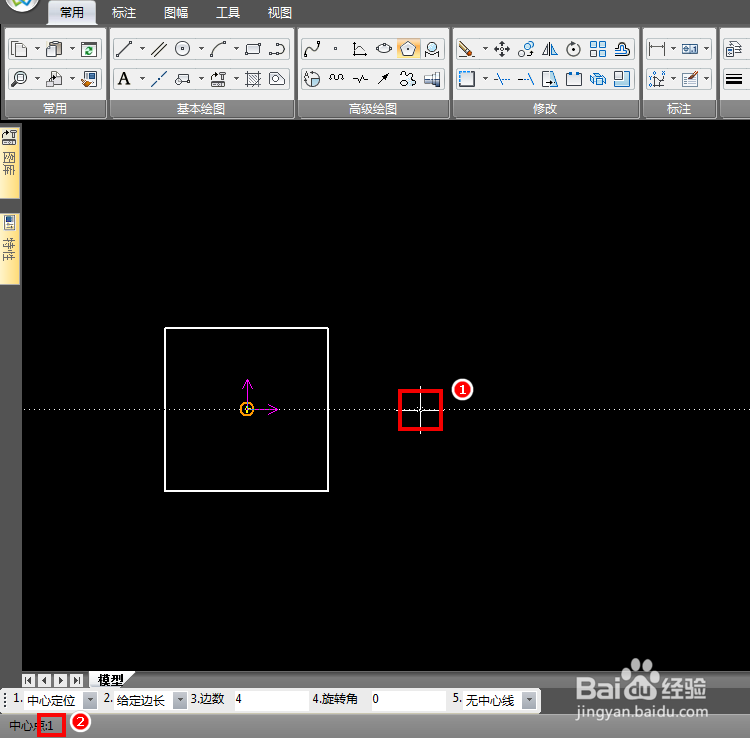Click the Trim tool

click(502, 78)
